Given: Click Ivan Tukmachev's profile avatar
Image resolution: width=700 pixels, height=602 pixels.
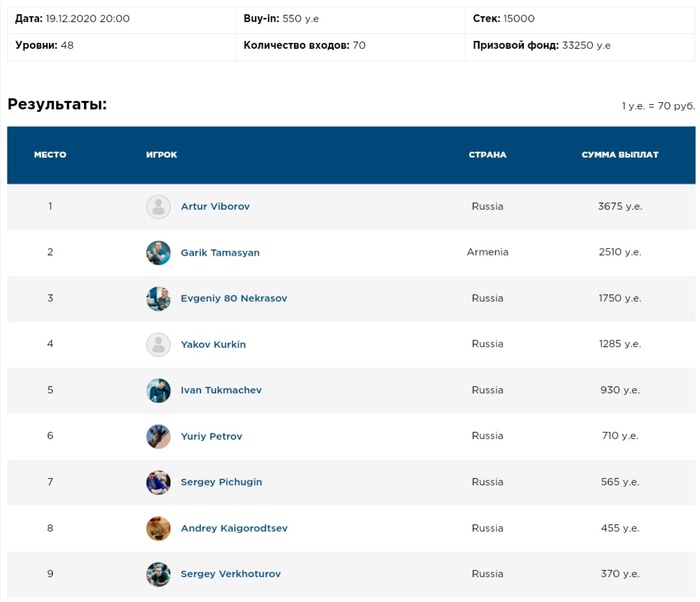Looking at the screenshot, I should (x=158, y=390).
